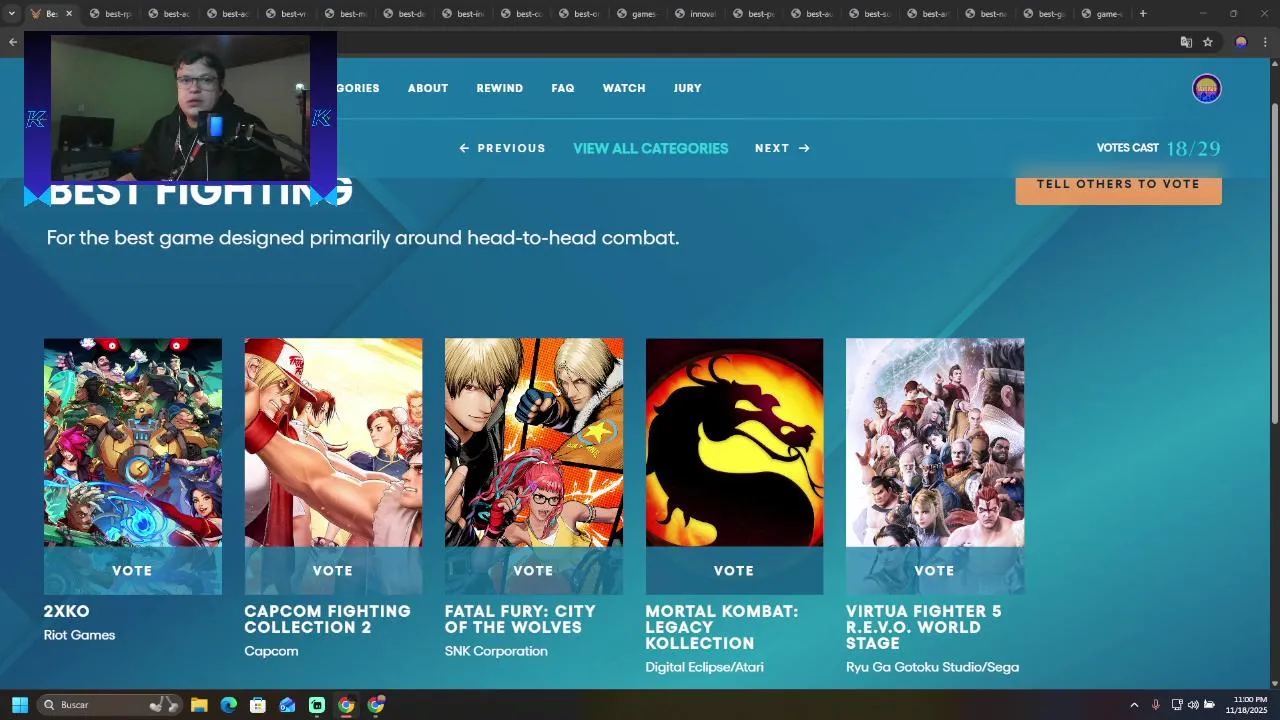Click the volume tray icon
The width and height of the screenshot is (1280, 720).
tap(1193, 705)
